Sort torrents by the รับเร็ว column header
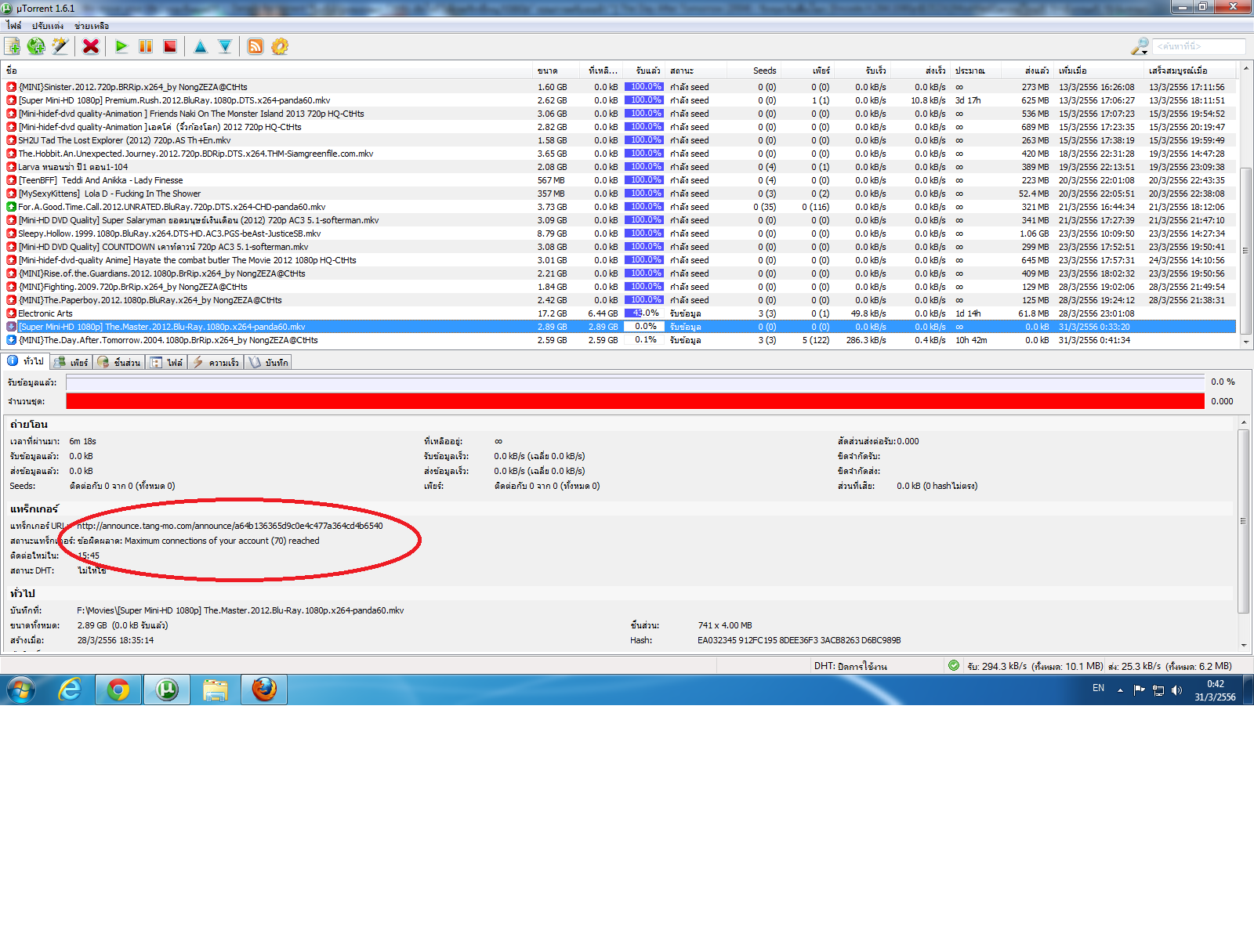 tap(863, 71)
